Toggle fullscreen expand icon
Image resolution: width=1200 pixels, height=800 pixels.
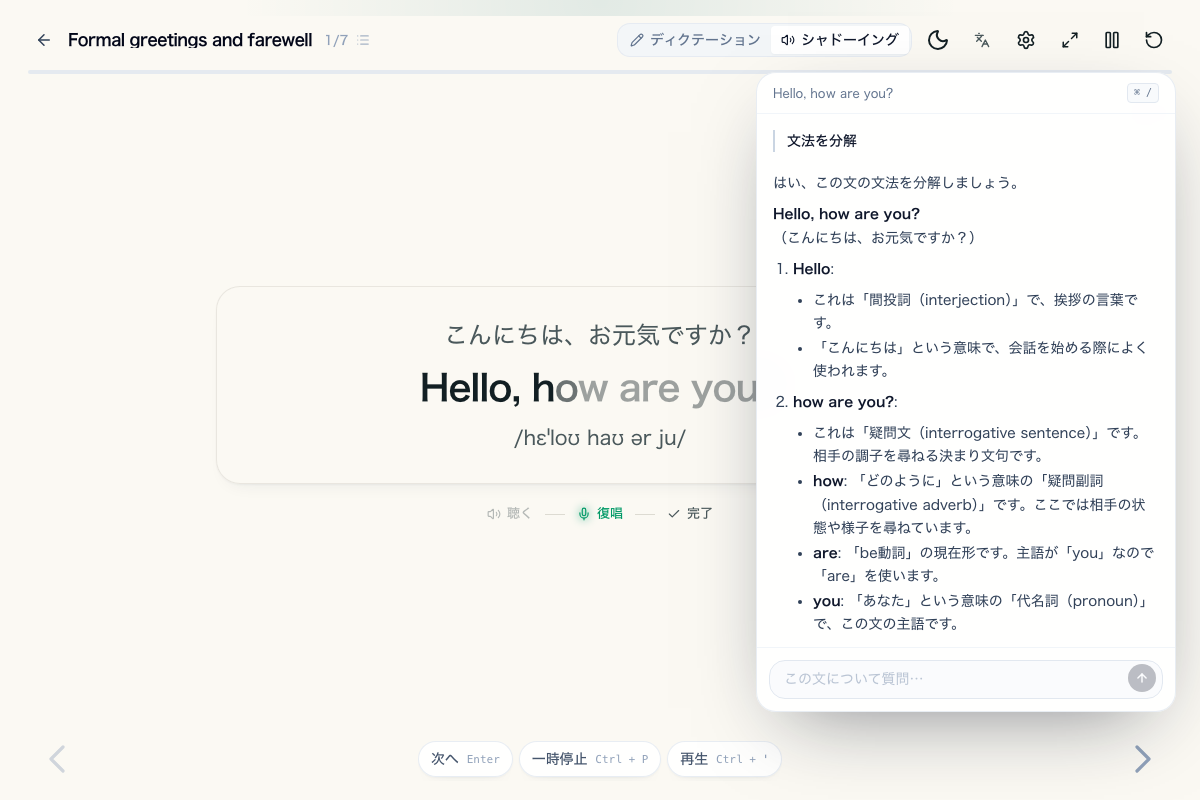click(x=1070, y=40)
